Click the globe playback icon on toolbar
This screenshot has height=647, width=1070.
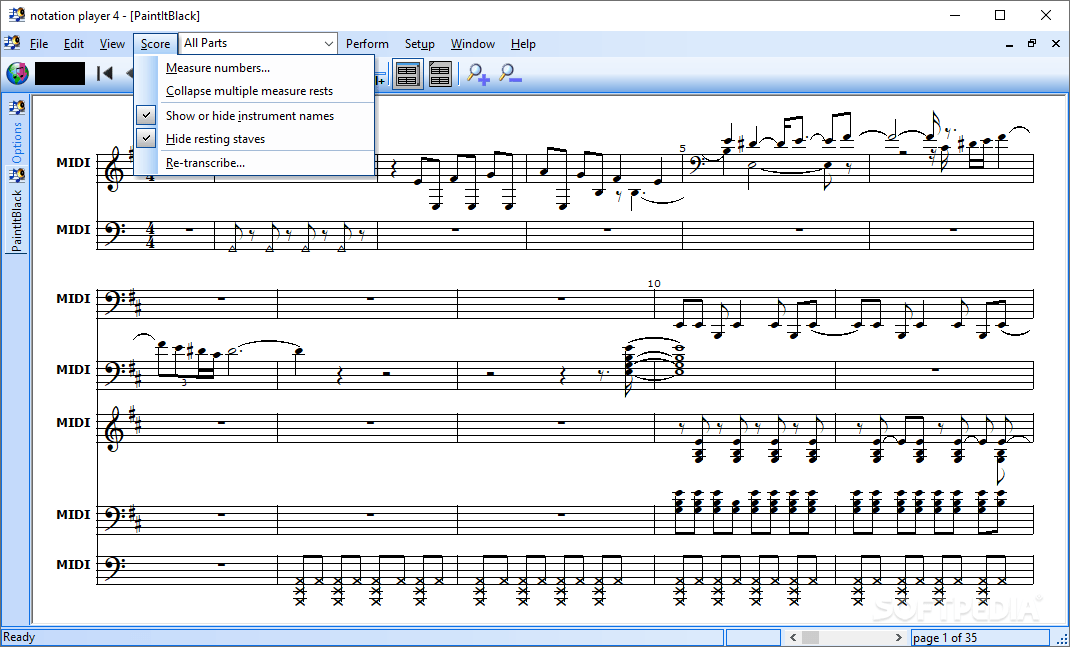(x=19, y=72)
